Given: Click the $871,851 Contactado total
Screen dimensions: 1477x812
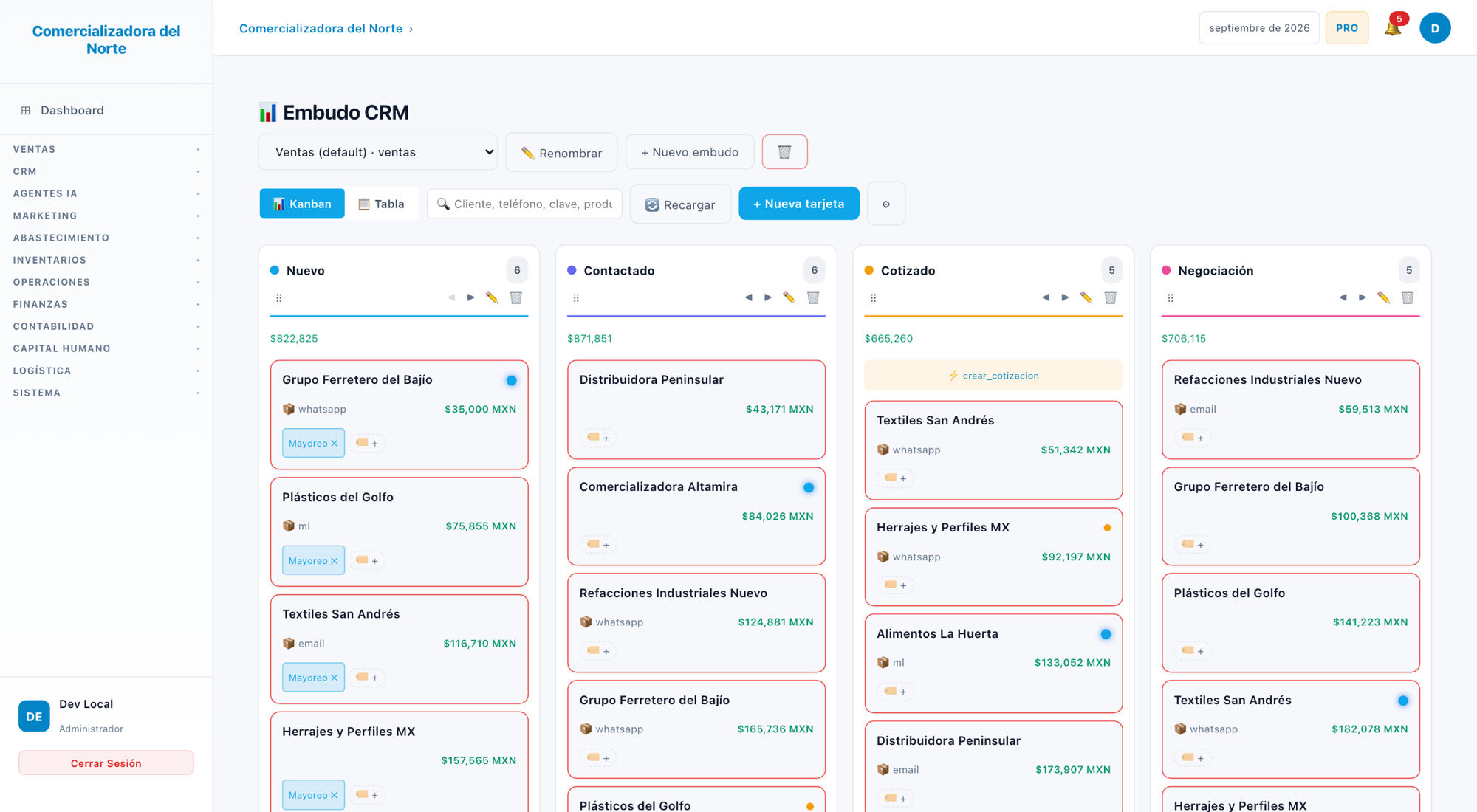Looking at the screenshot, I should (x=589, y=339).
